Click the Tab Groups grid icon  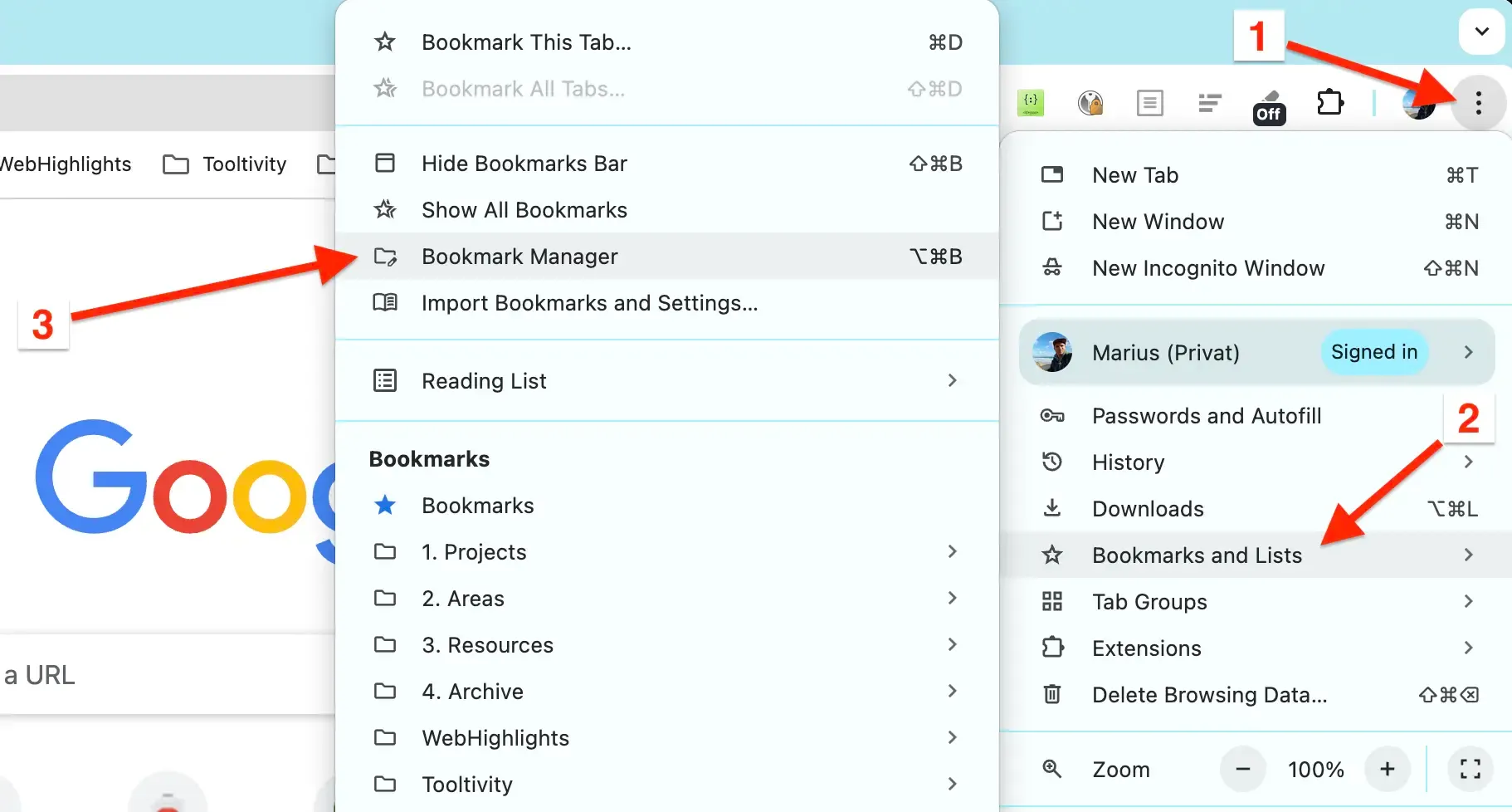[x=1052, y=601]
